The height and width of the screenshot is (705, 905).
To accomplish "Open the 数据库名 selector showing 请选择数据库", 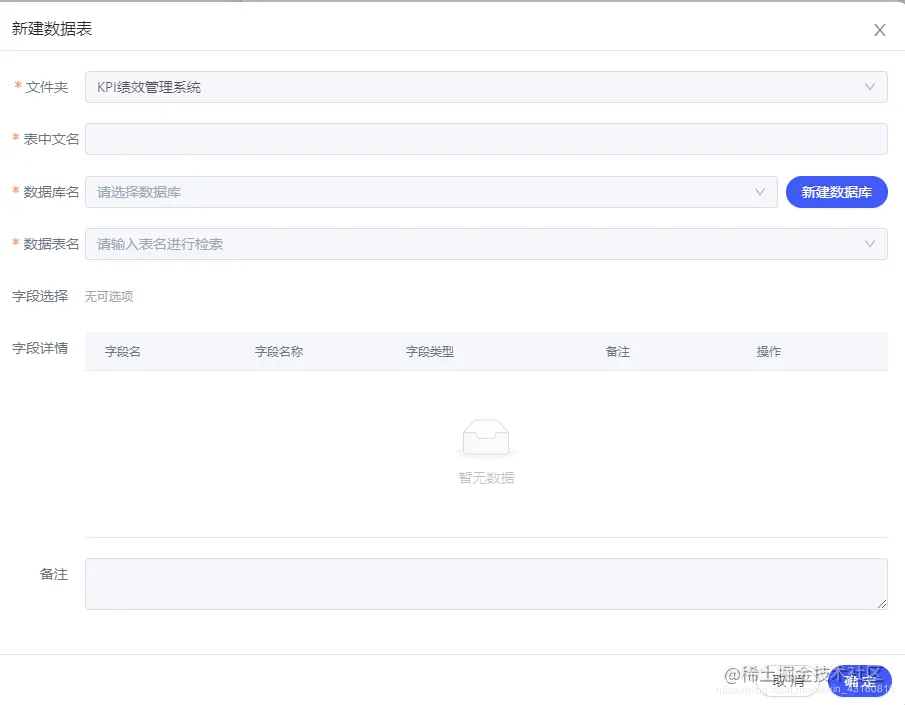I will click(430, 191).
